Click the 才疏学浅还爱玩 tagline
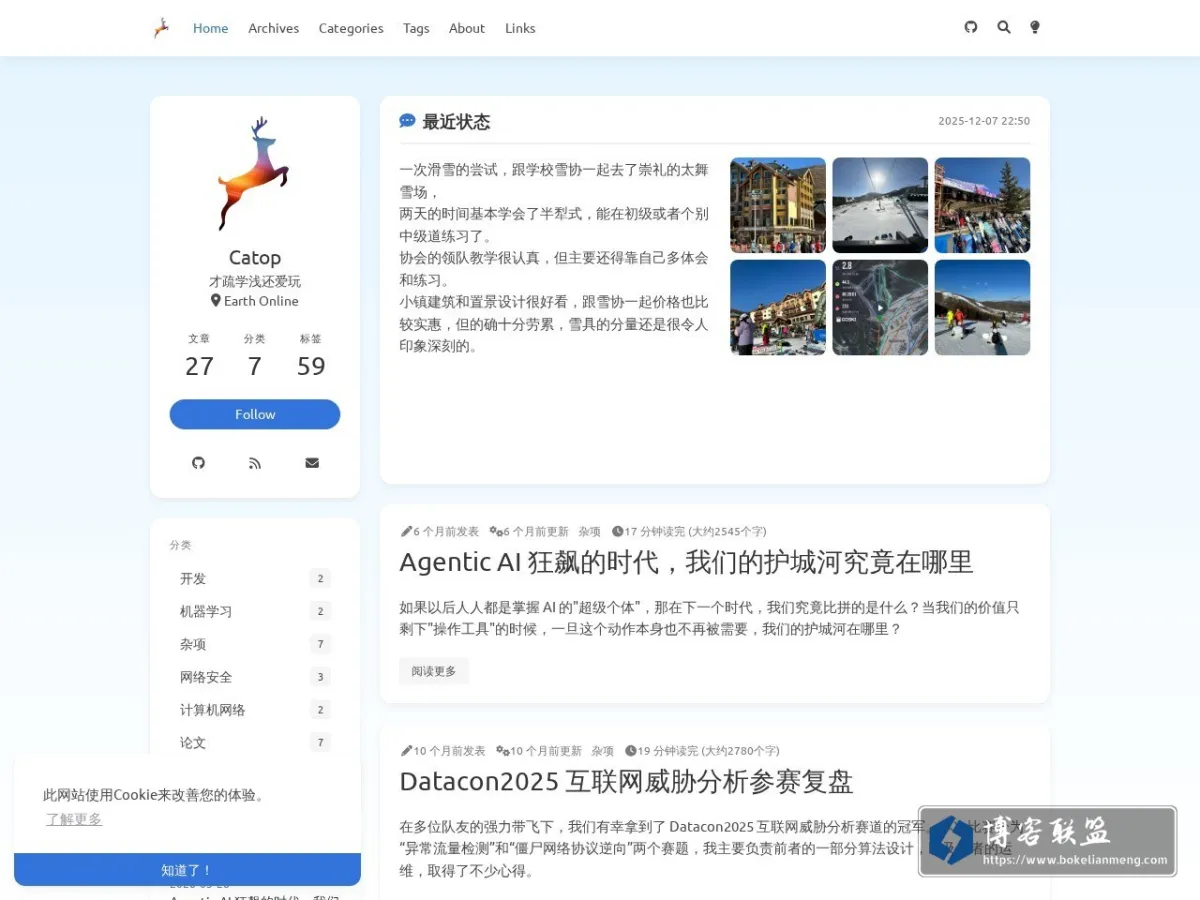 point(255,281)
